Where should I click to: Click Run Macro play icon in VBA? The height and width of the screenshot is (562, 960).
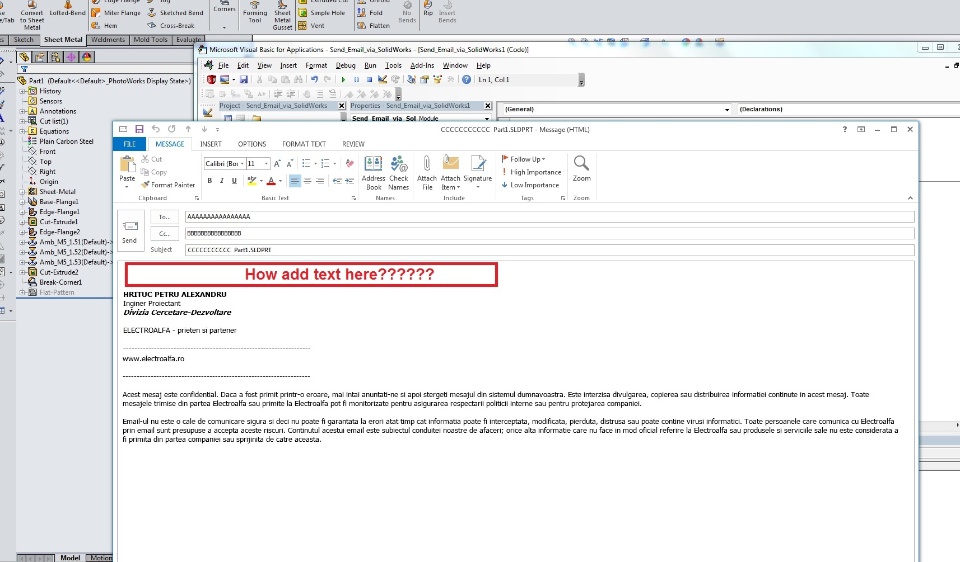click(x=343, y=80)
